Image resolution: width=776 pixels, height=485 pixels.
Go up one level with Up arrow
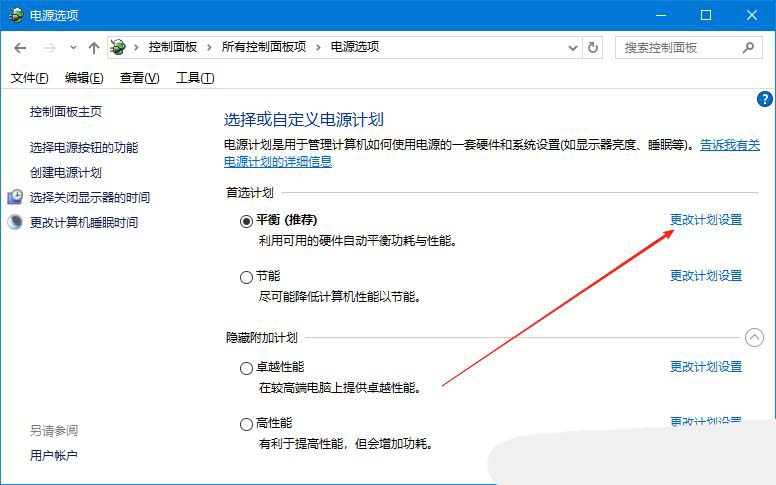[94, 48]
